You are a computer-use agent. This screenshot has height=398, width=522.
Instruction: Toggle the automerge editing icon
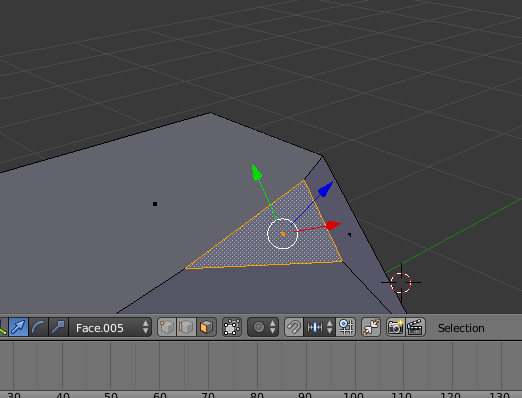pyautogui.click(x=371, y=327)
